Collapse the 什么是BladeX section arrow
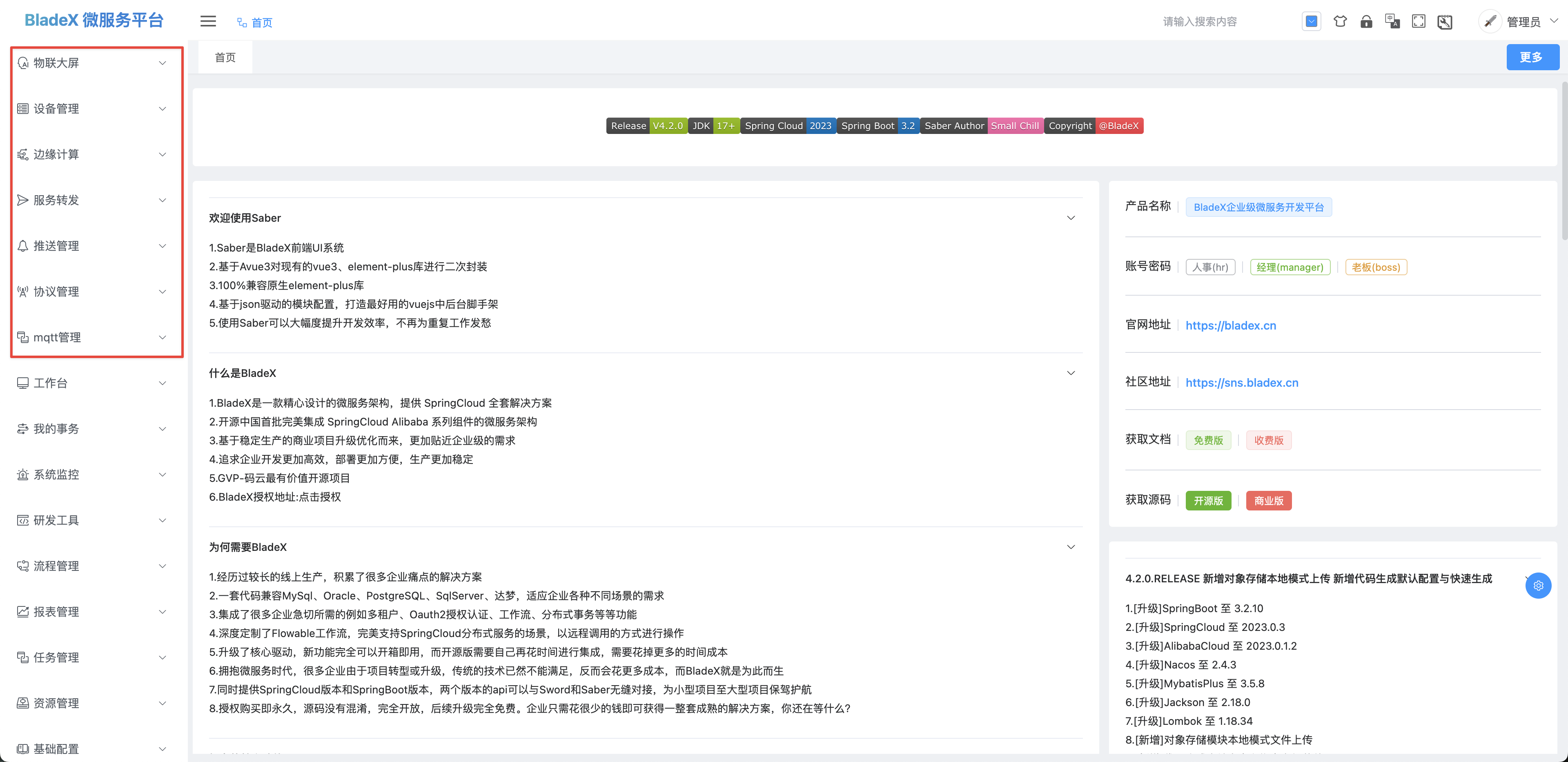 click(1071, 372)
